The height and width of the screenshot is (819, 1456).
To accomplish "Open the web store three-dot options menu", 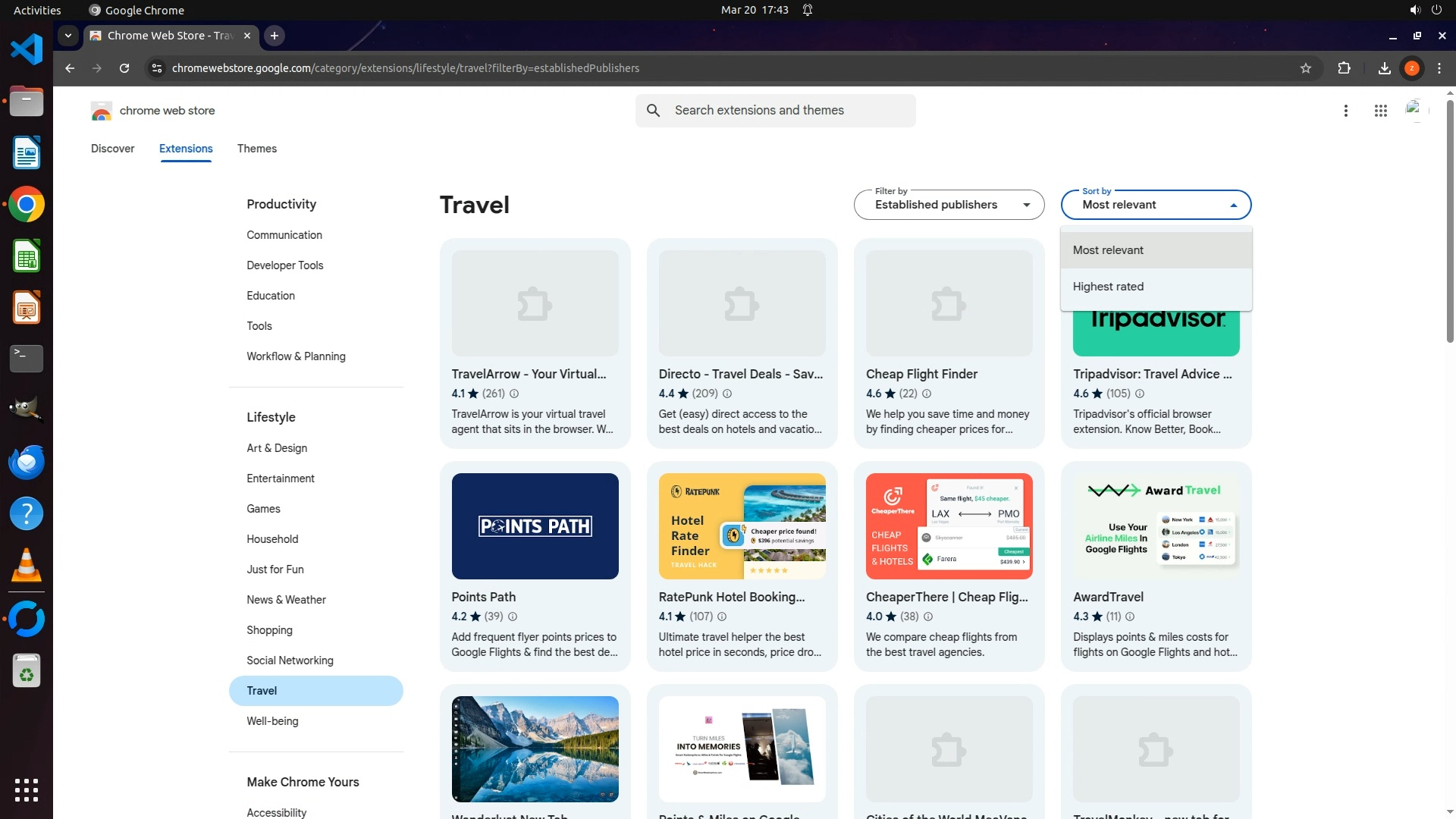I will tap(1345, 111).
